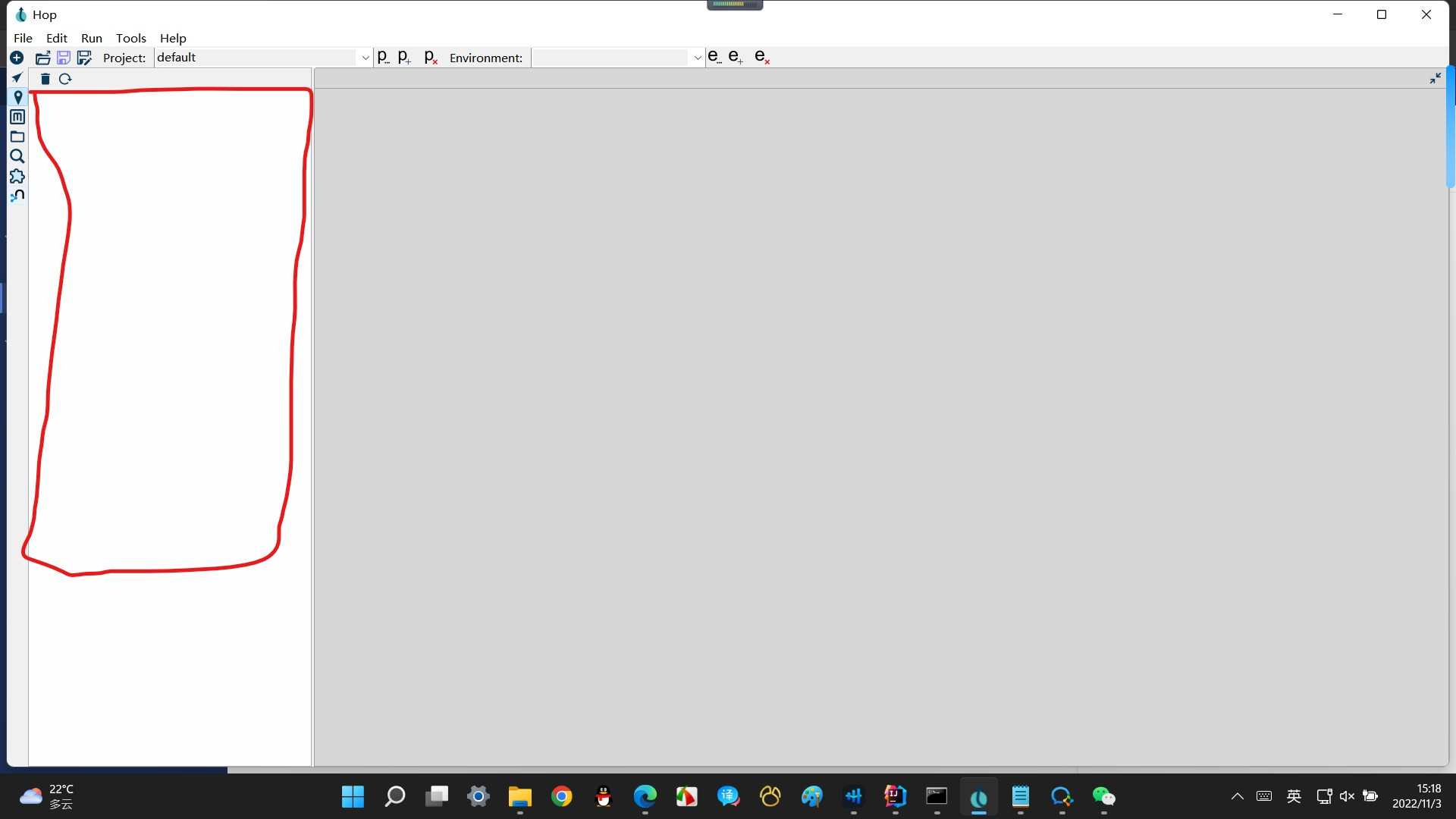Image resolution: width=1456 pixels, height=819 pixels.
Task: Open the File Explorer perspective
Action: coord(17,136)
